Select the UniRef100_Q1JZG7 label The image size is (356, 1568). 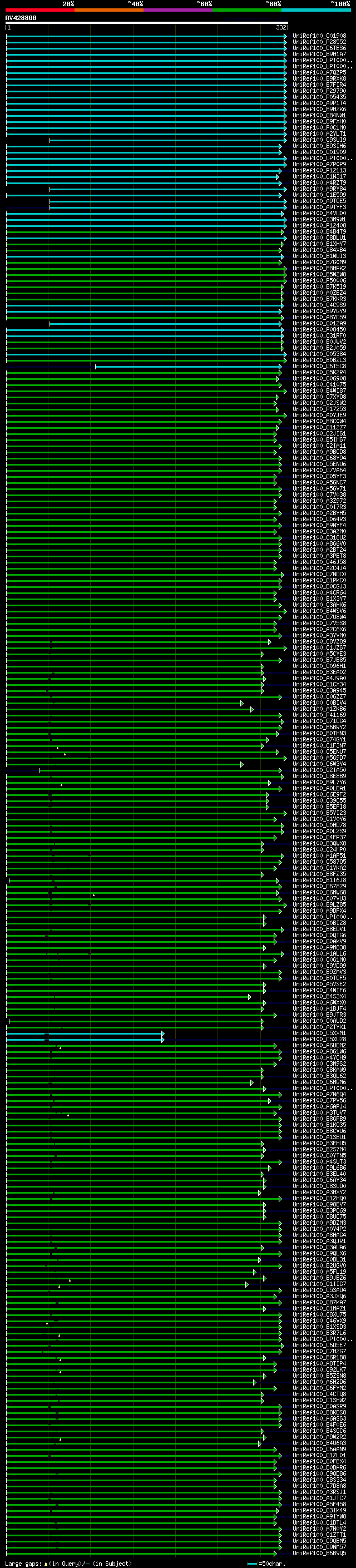click(319, 647)
